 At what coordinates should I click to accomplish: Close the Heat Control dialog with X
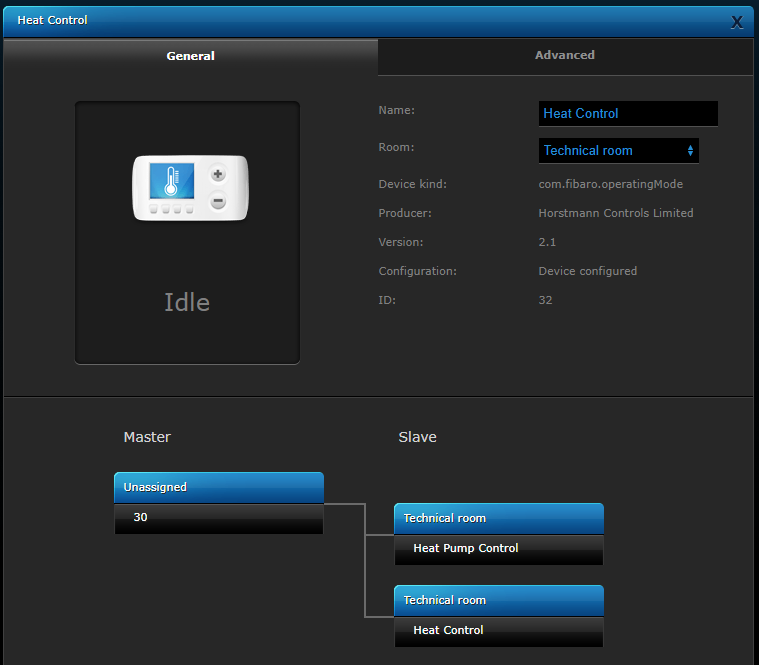pyautogui.click(x=737, y=22)
